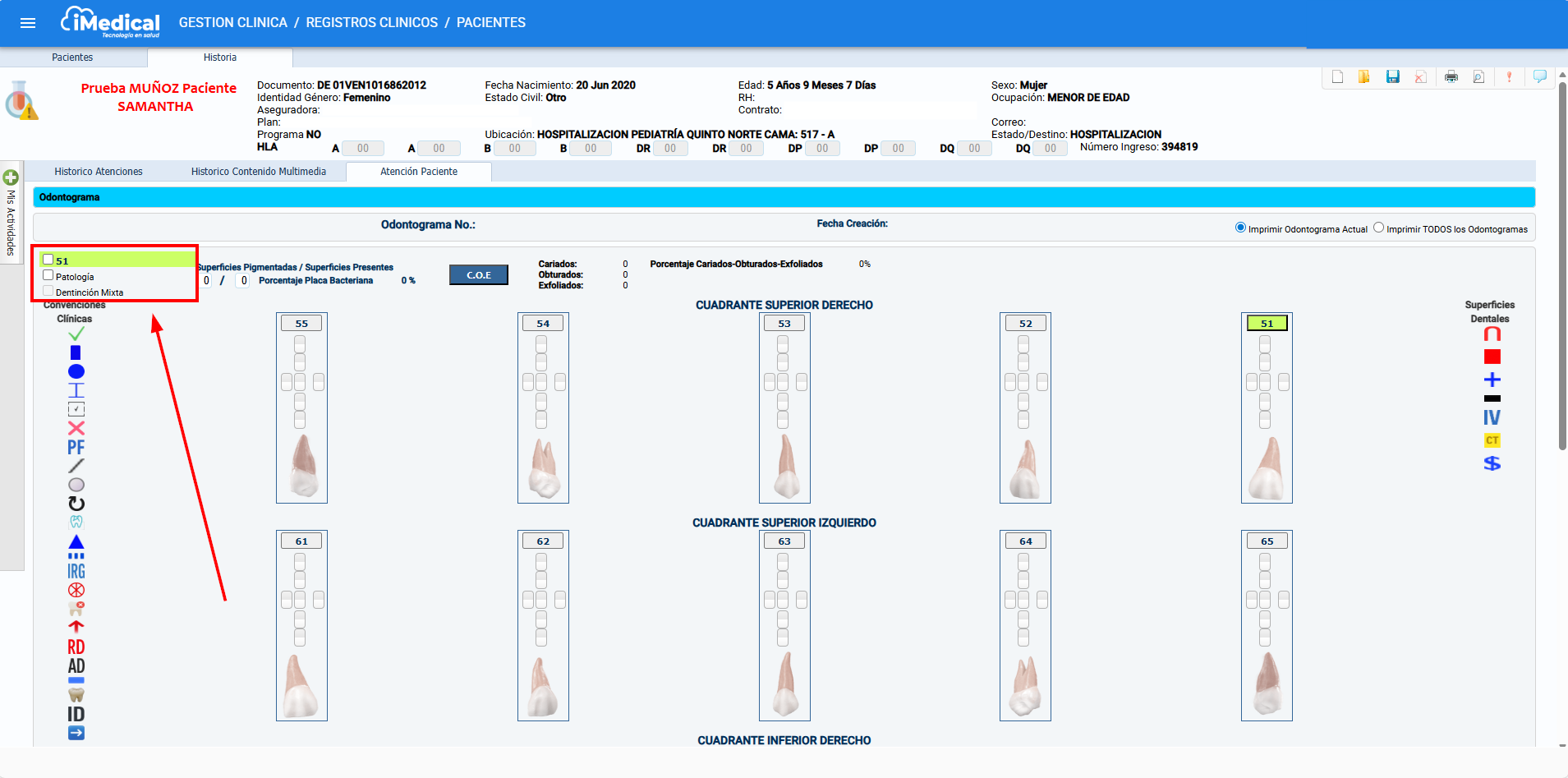Select Imprimir Odontograma Actual radio button
The width and height of the screenshot is (1568, 778).
[x=1240, y=228]
